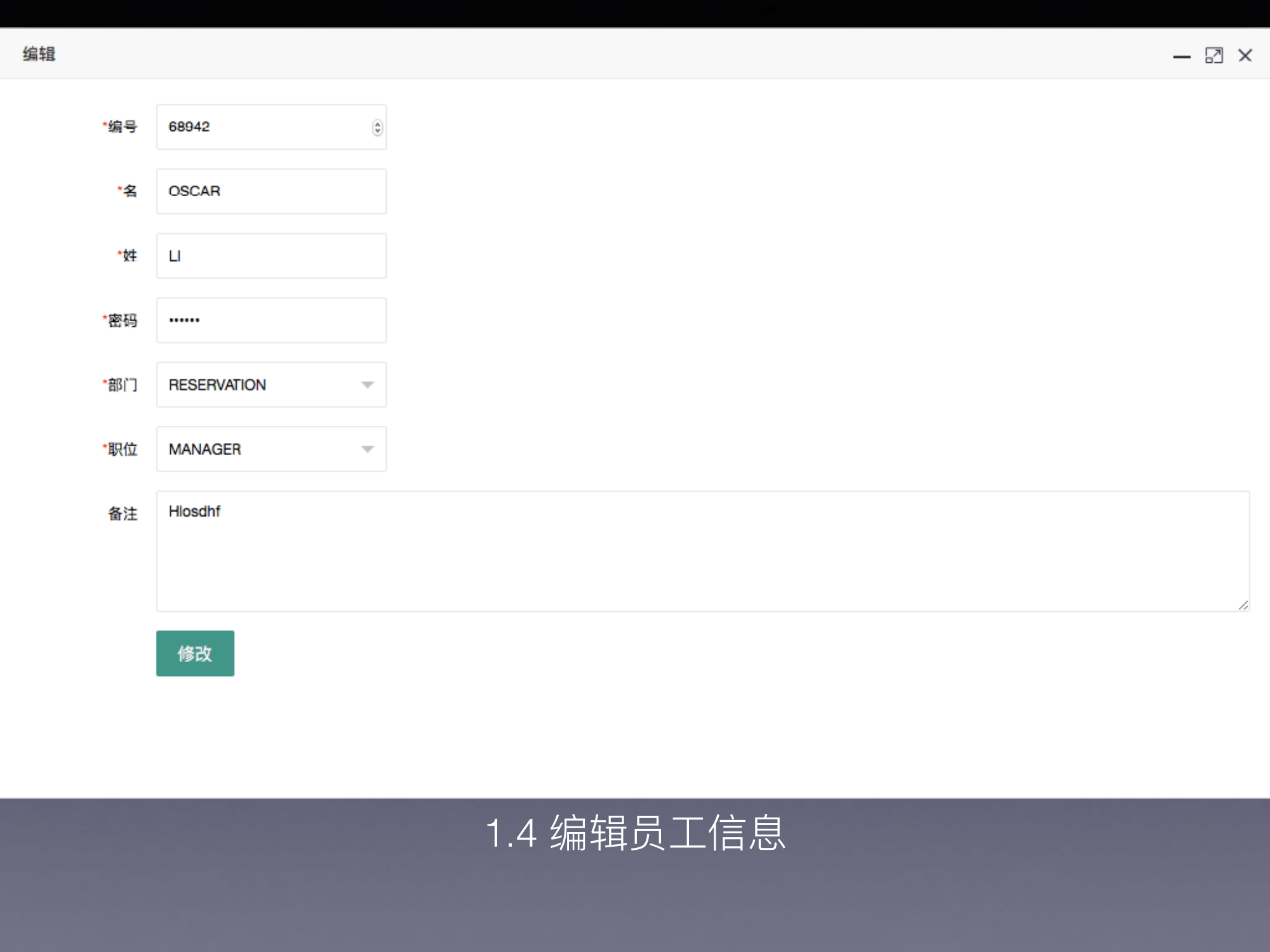The height and width of the screenshot is (952, 1270).
Task: Open the 部门 department dropdown
Action: coord(367,384)
